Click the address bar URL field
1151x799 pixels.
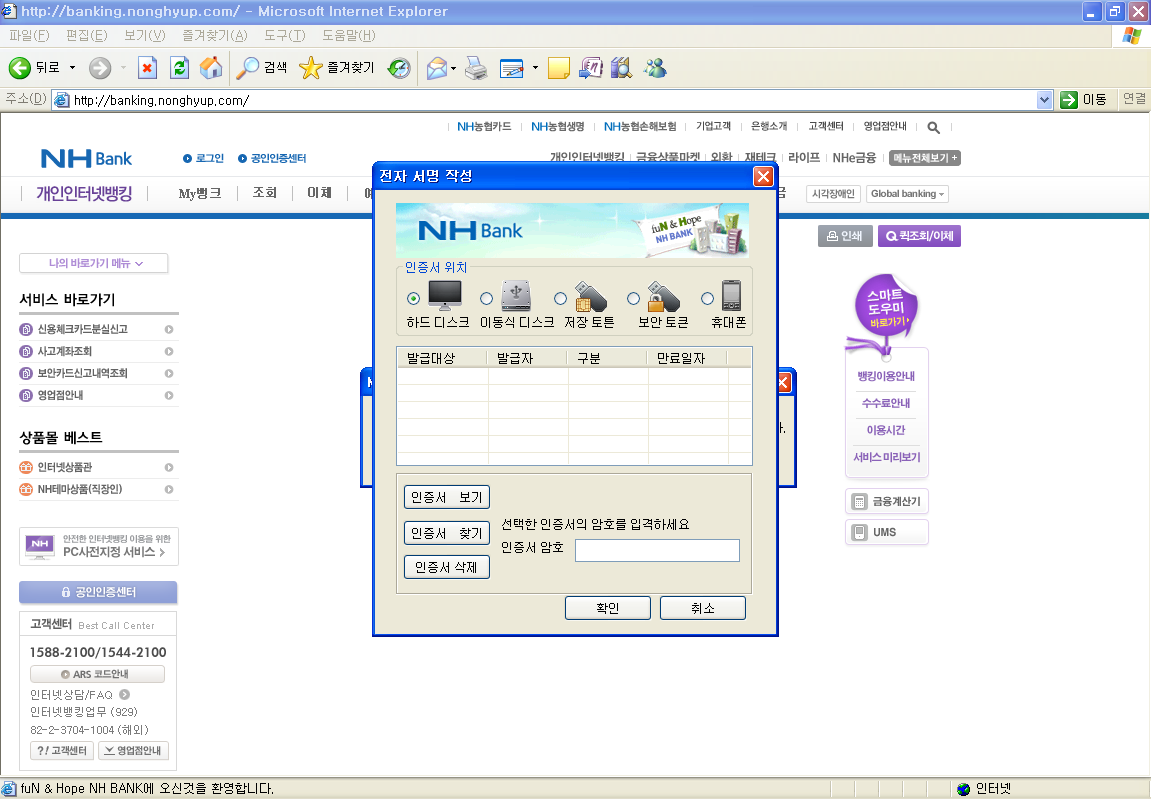pos(544,100)
